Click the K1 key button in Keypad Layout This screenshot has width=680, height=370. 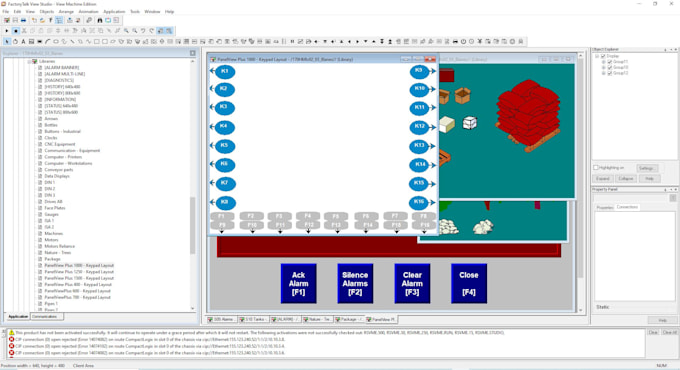pos(225,71)
